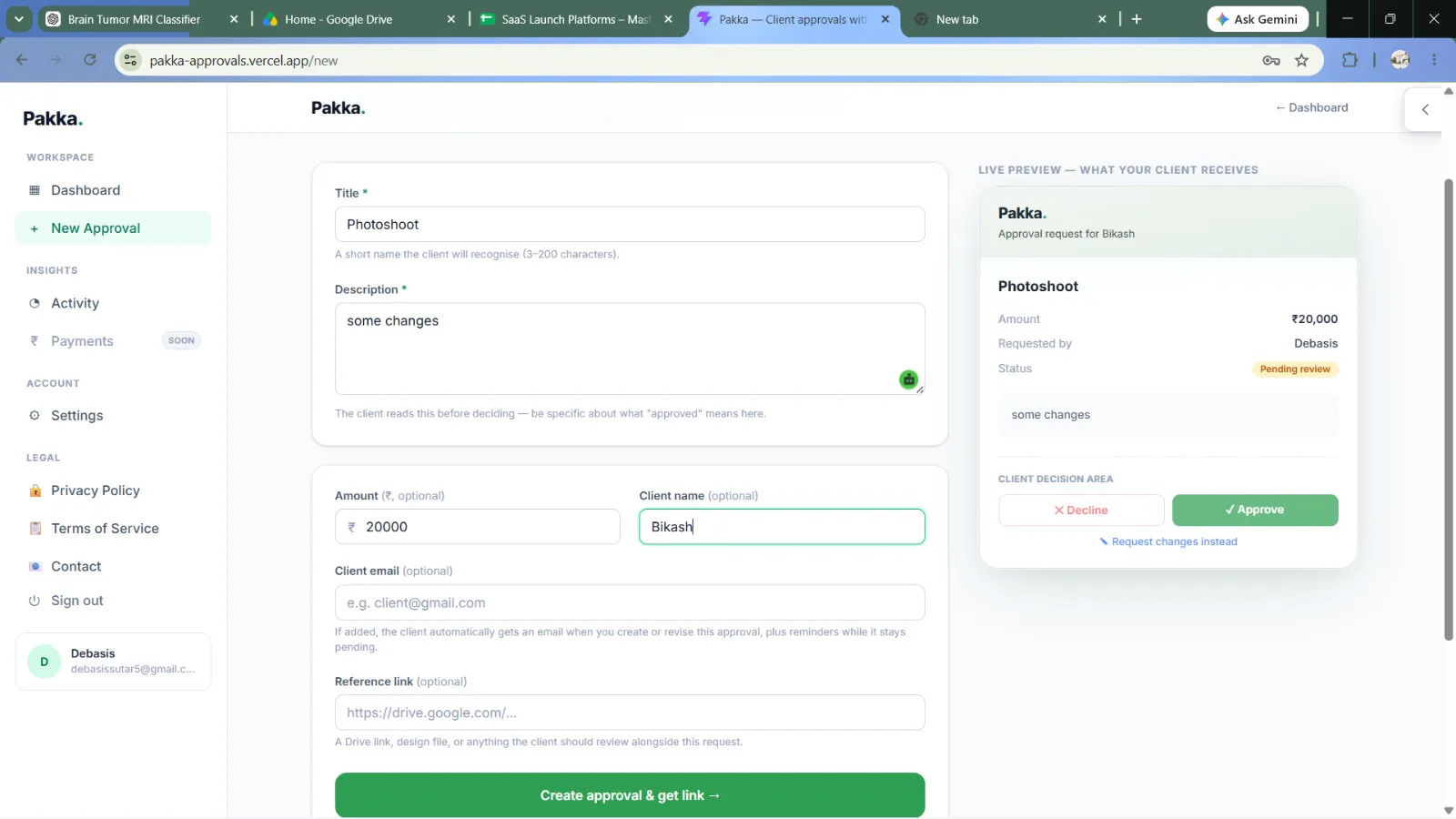Image resolution: width=1456 pixels, height=819 pixels.
Task: Go to Settings in sidebar
Action: (113, 416)
